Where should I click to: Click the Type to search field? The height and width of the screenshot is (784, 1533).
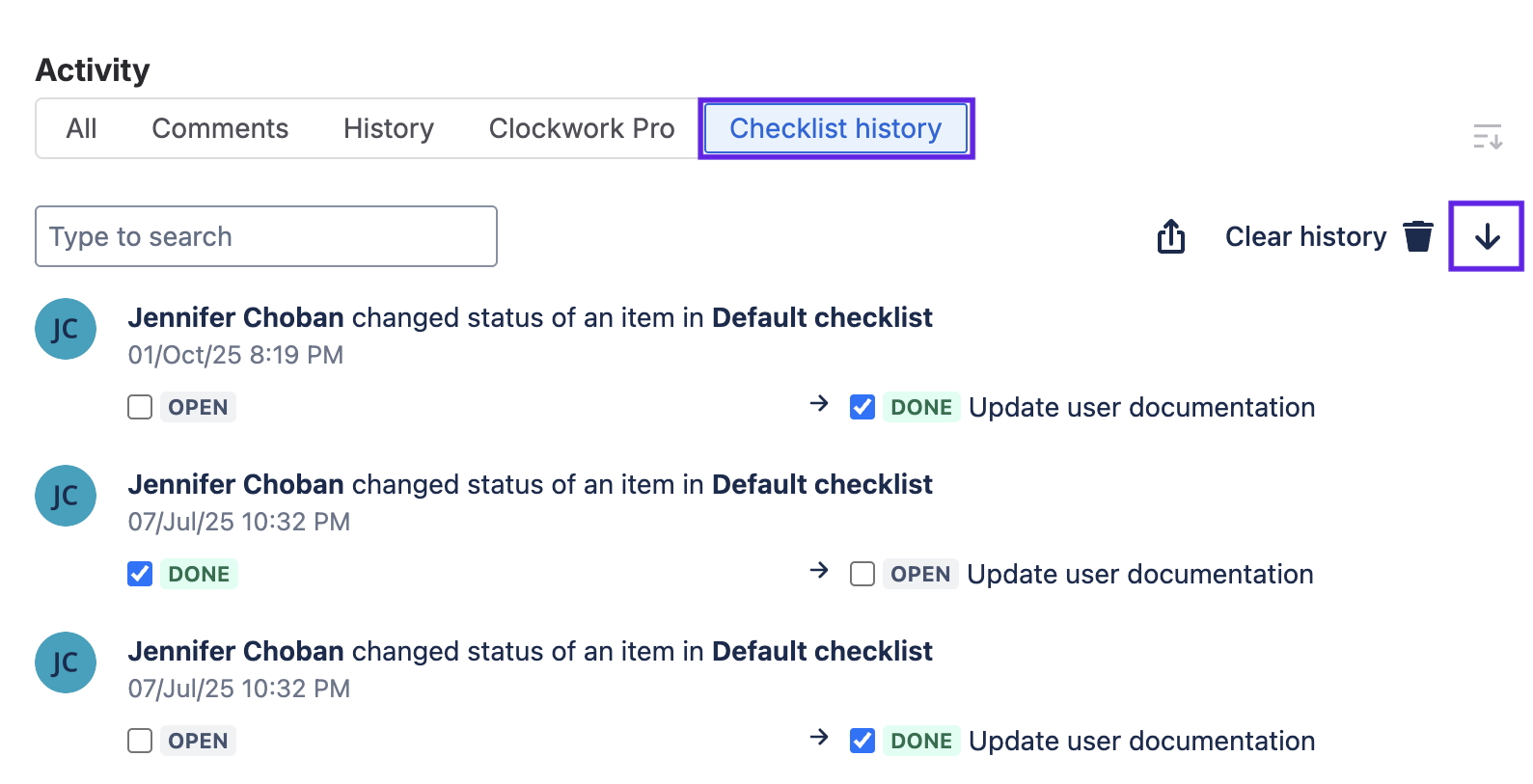[x=265, y=236]
